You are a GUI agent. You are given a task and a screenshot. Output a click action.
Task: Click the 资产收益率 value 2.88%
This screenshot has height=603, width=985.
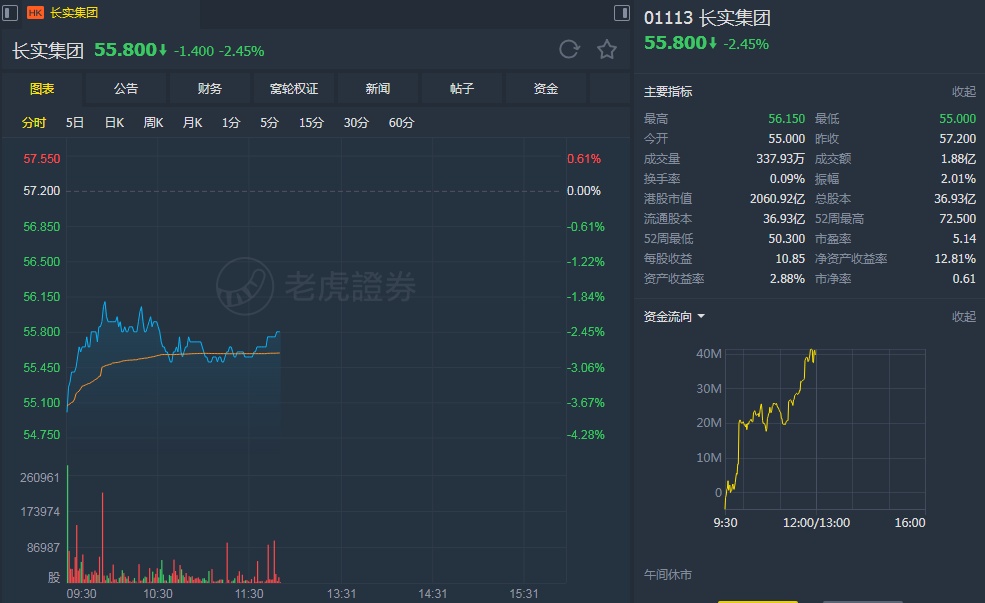click(x=787, y=279)
